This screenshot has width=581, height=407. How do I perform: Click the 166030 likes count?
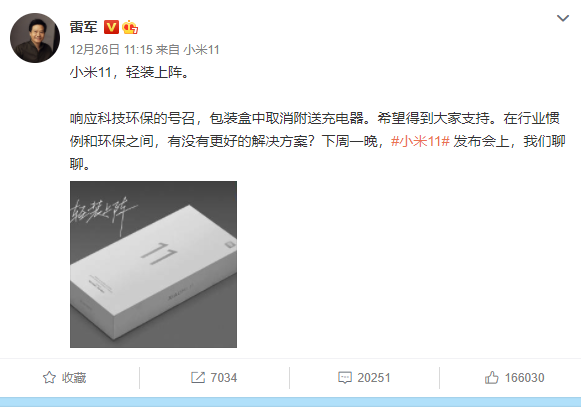[524, 377]
